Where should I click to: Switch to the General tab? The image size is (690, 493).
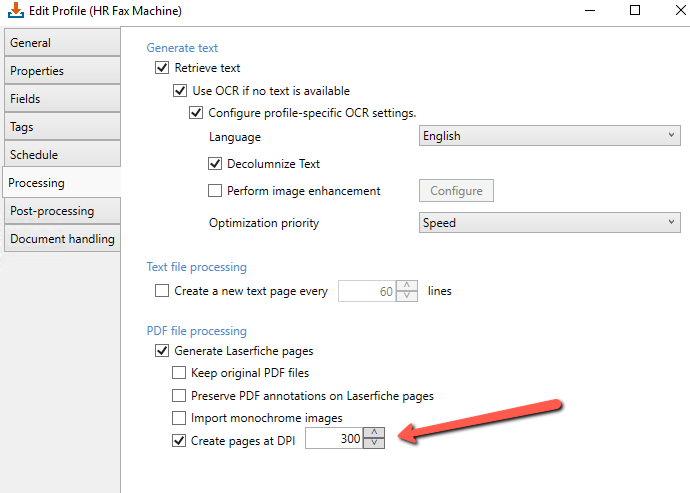[x=62, y=43]
